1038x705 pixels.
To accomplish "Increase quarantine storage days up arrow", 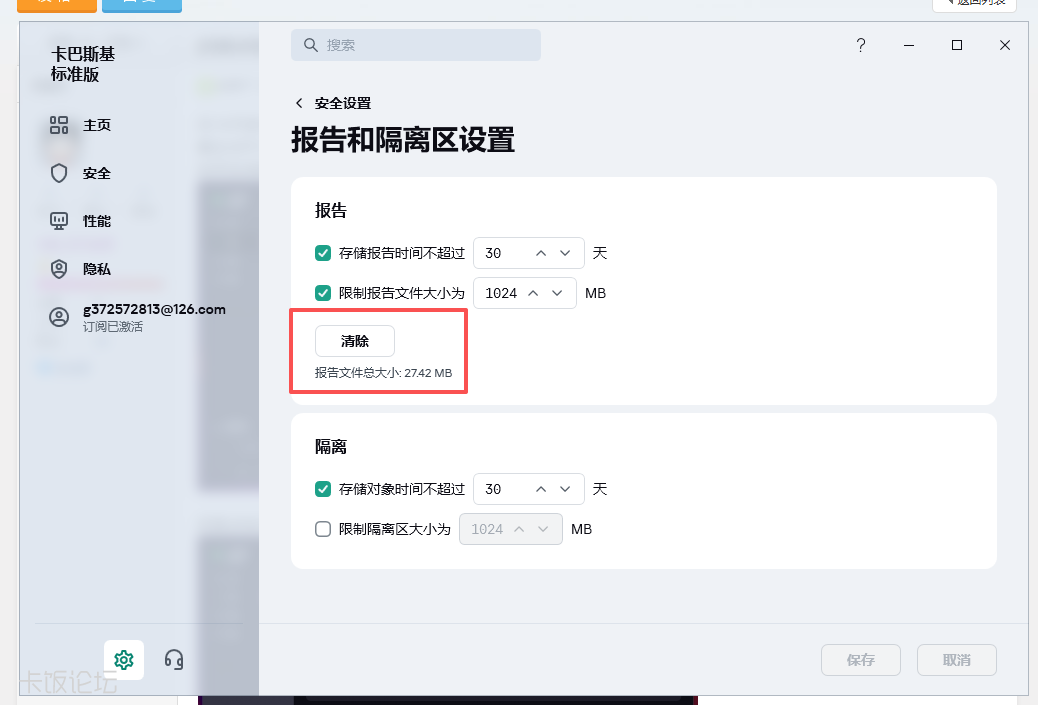I will click(x=541, y=489).
